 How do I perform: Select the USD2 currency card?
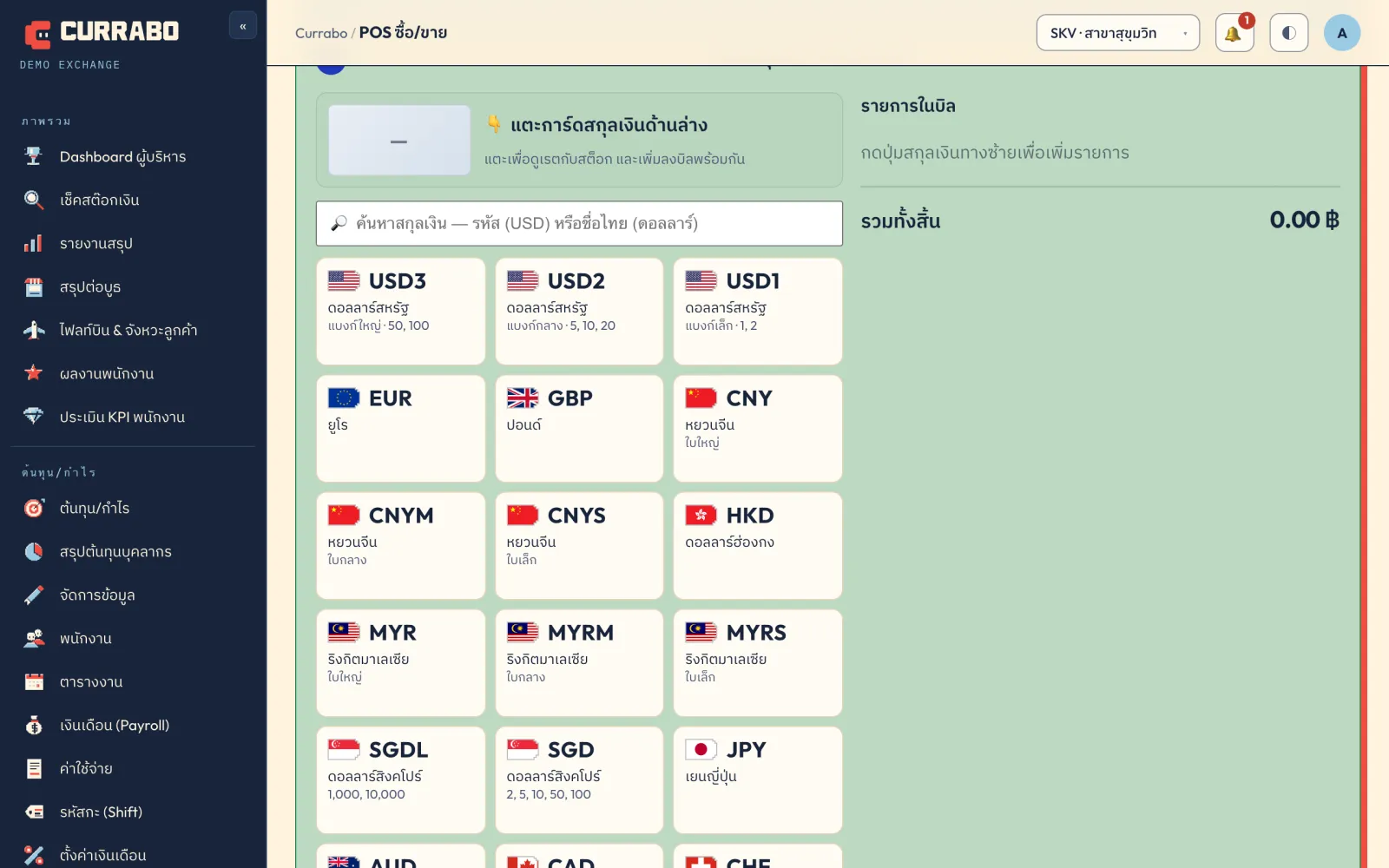click(x=579, y=311)
